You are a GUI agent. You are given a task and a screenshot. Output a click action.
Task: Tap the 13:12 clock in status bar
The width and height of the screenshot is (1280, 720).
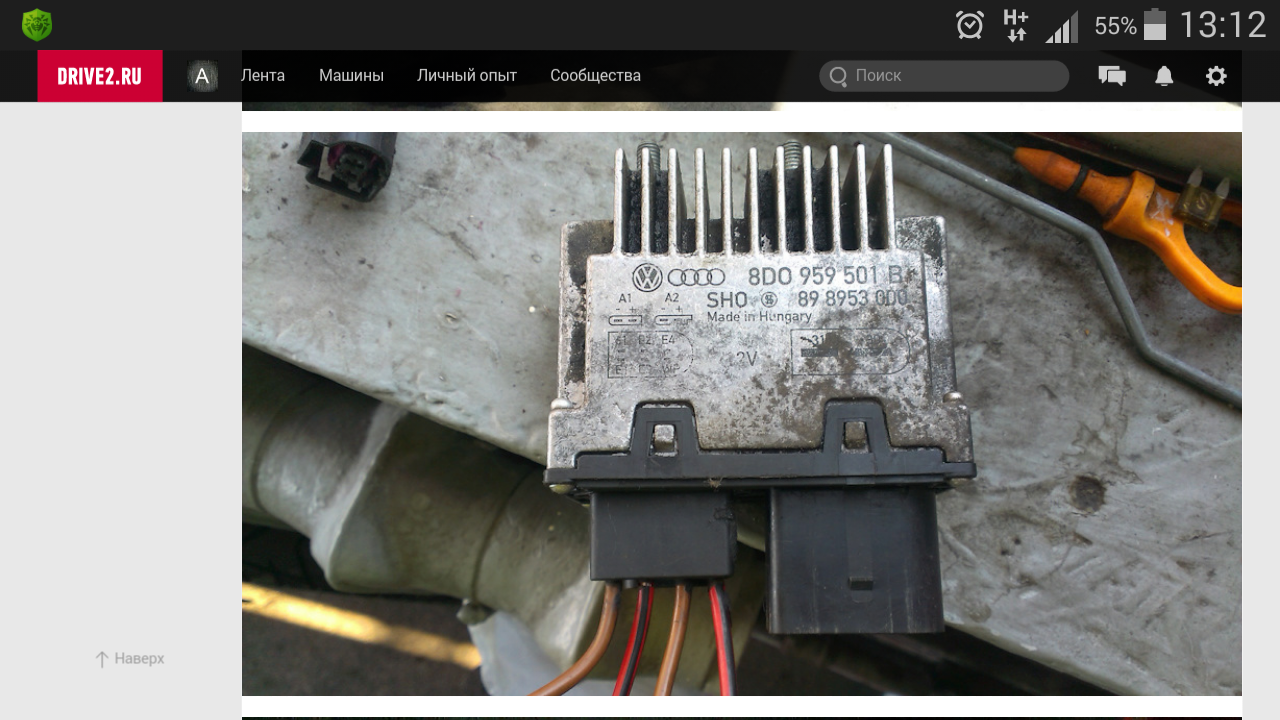click(x=1222, y=25)
